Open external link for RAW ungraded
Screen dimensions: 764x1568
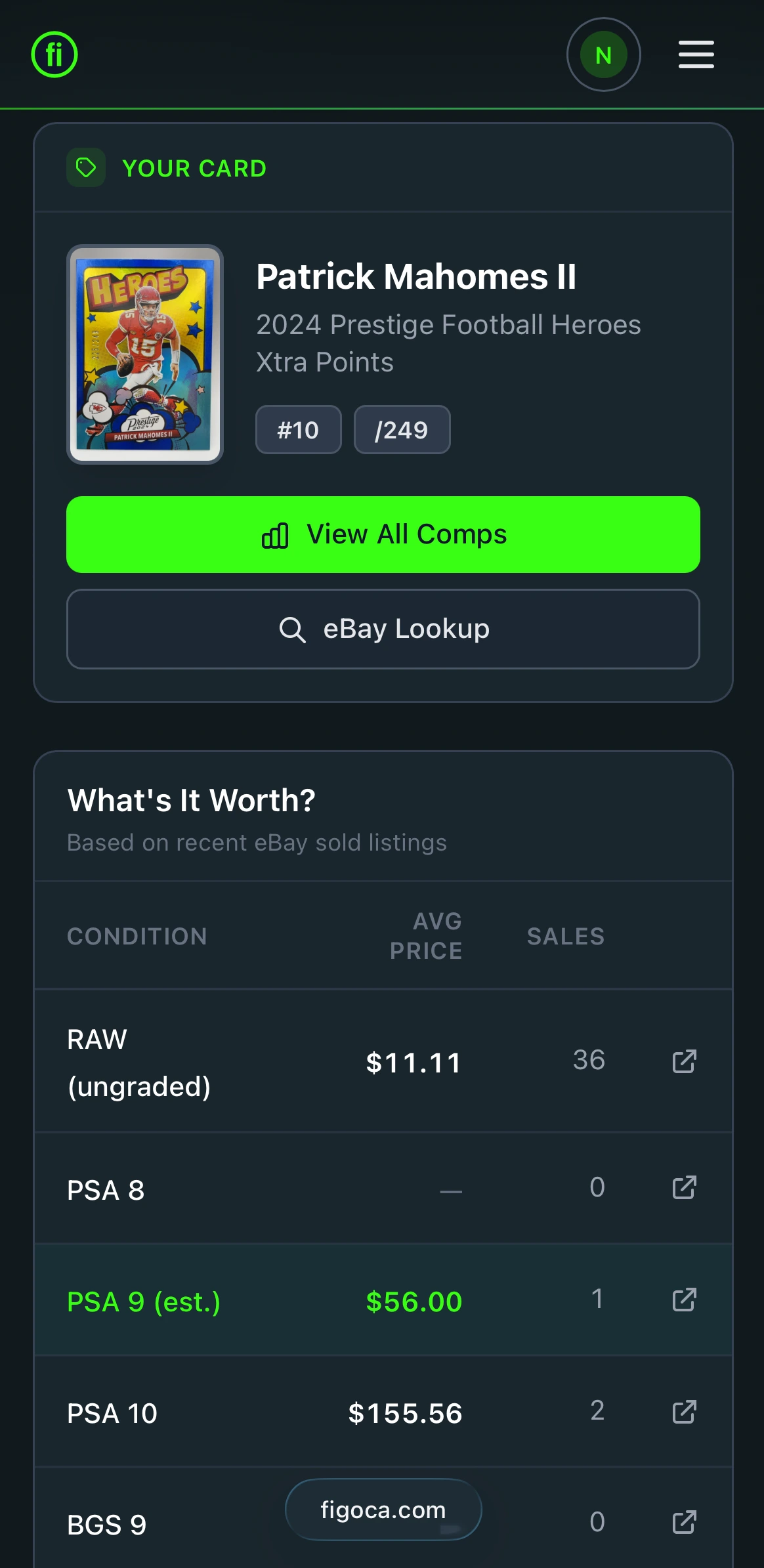684,1061
